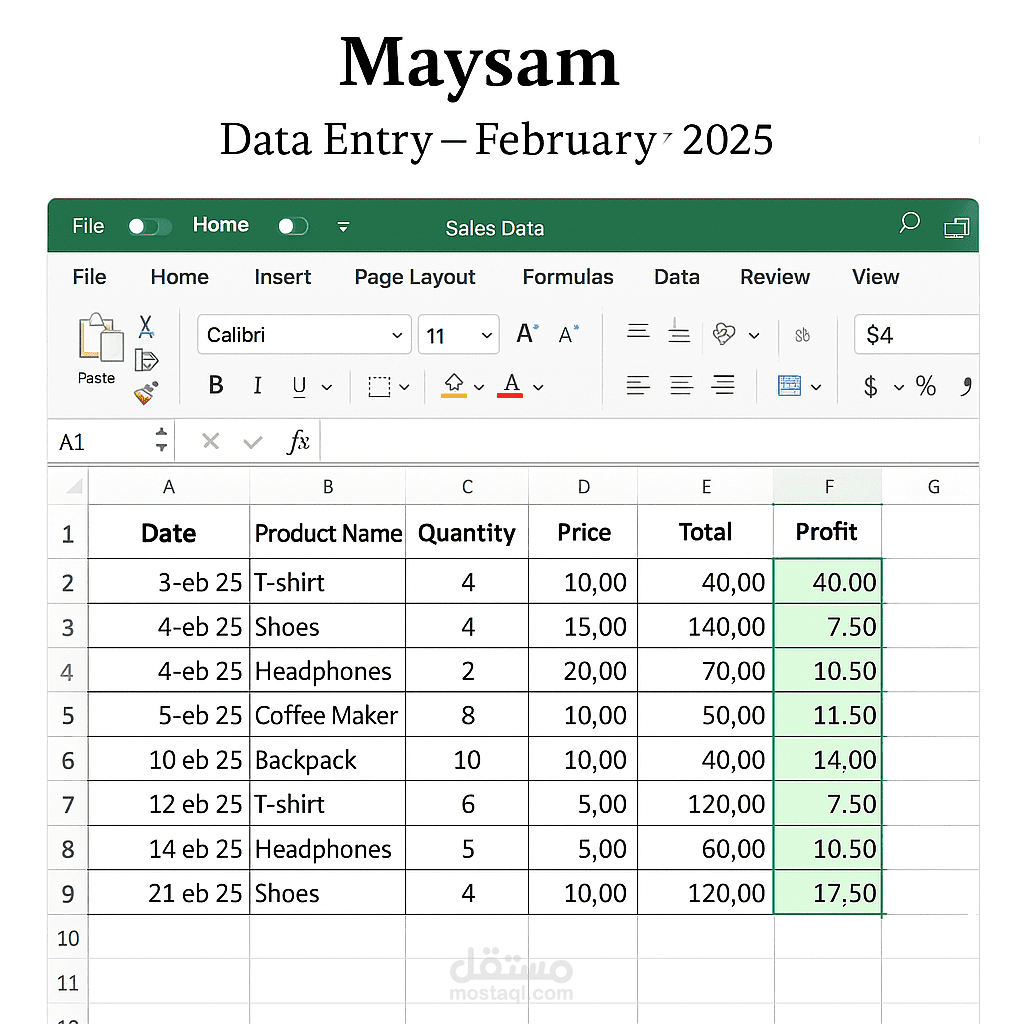Switch to the Formulas tab
Viewport: 1024px width, 1024px height.
(x=568, y=277)
